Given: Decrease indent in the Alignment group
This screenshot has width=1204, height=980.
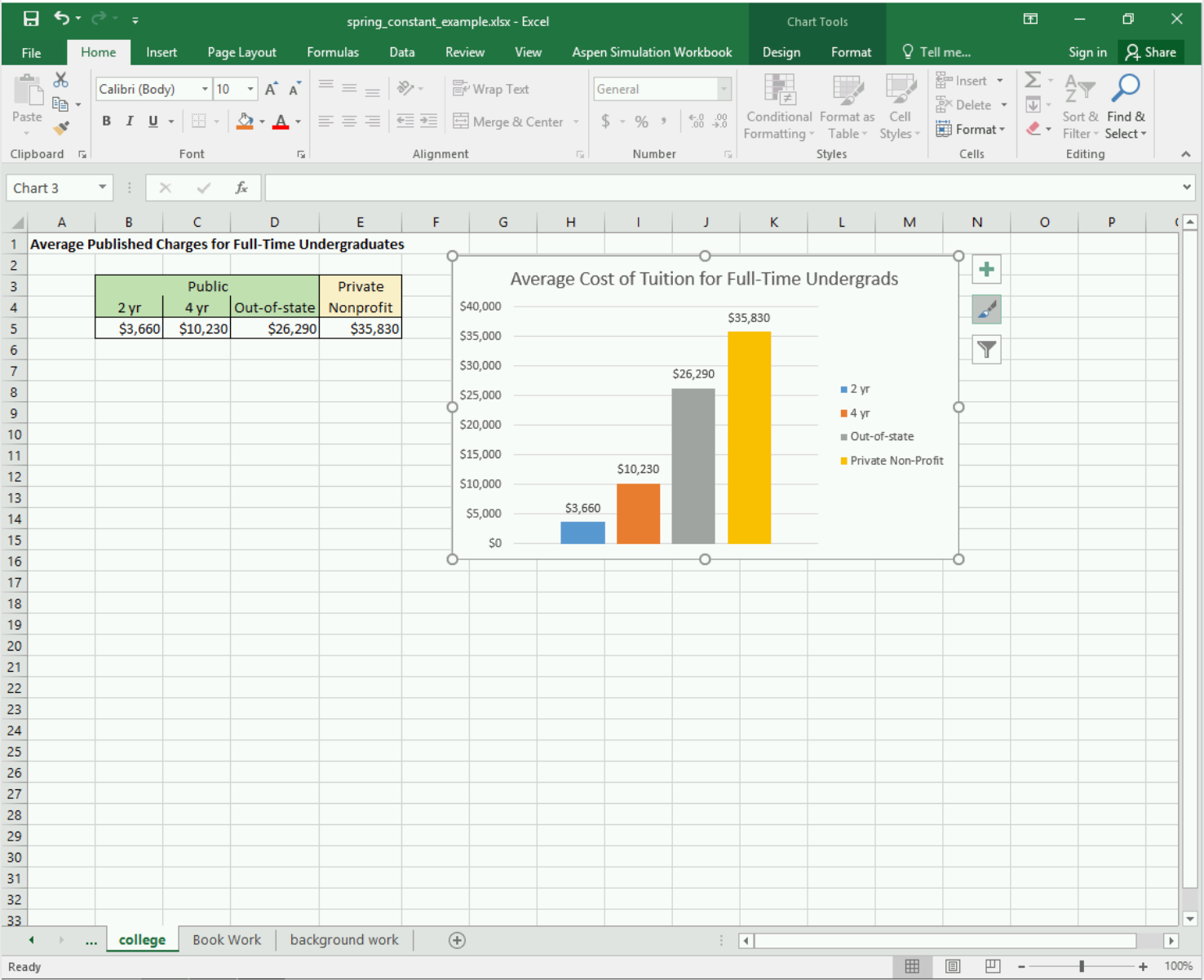Looking at the screenshot, I should (405, 121).
